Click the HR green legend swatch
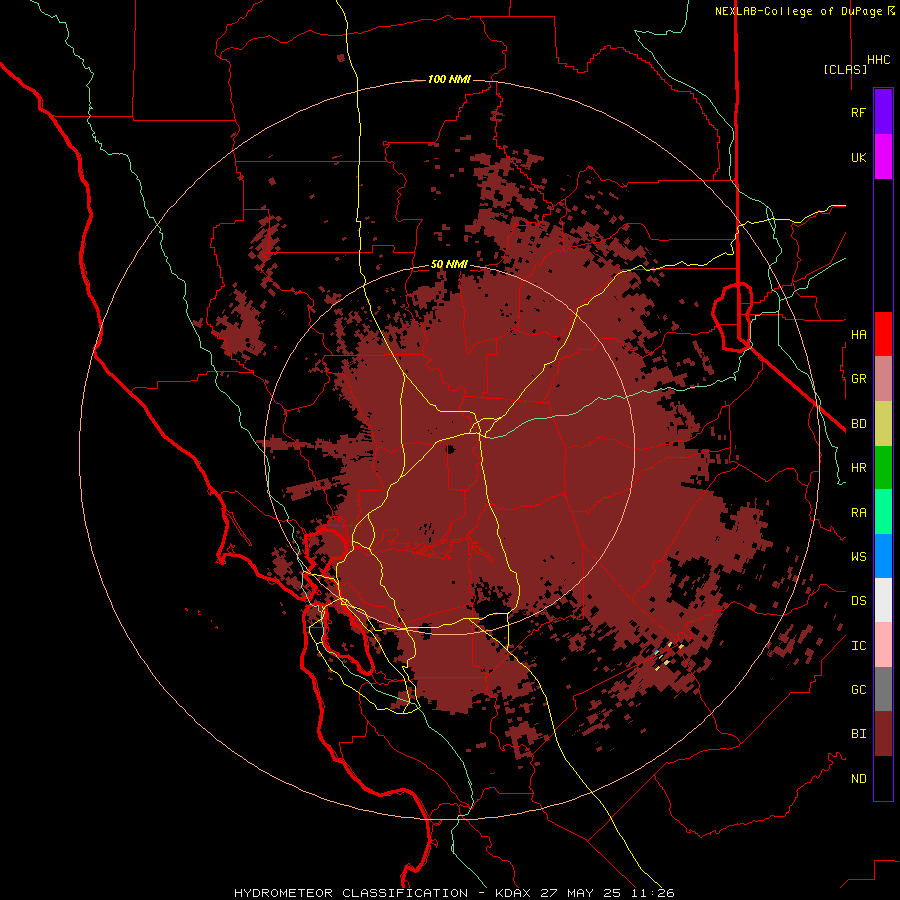This screenshot has height=900, width=900. point(883,468)
